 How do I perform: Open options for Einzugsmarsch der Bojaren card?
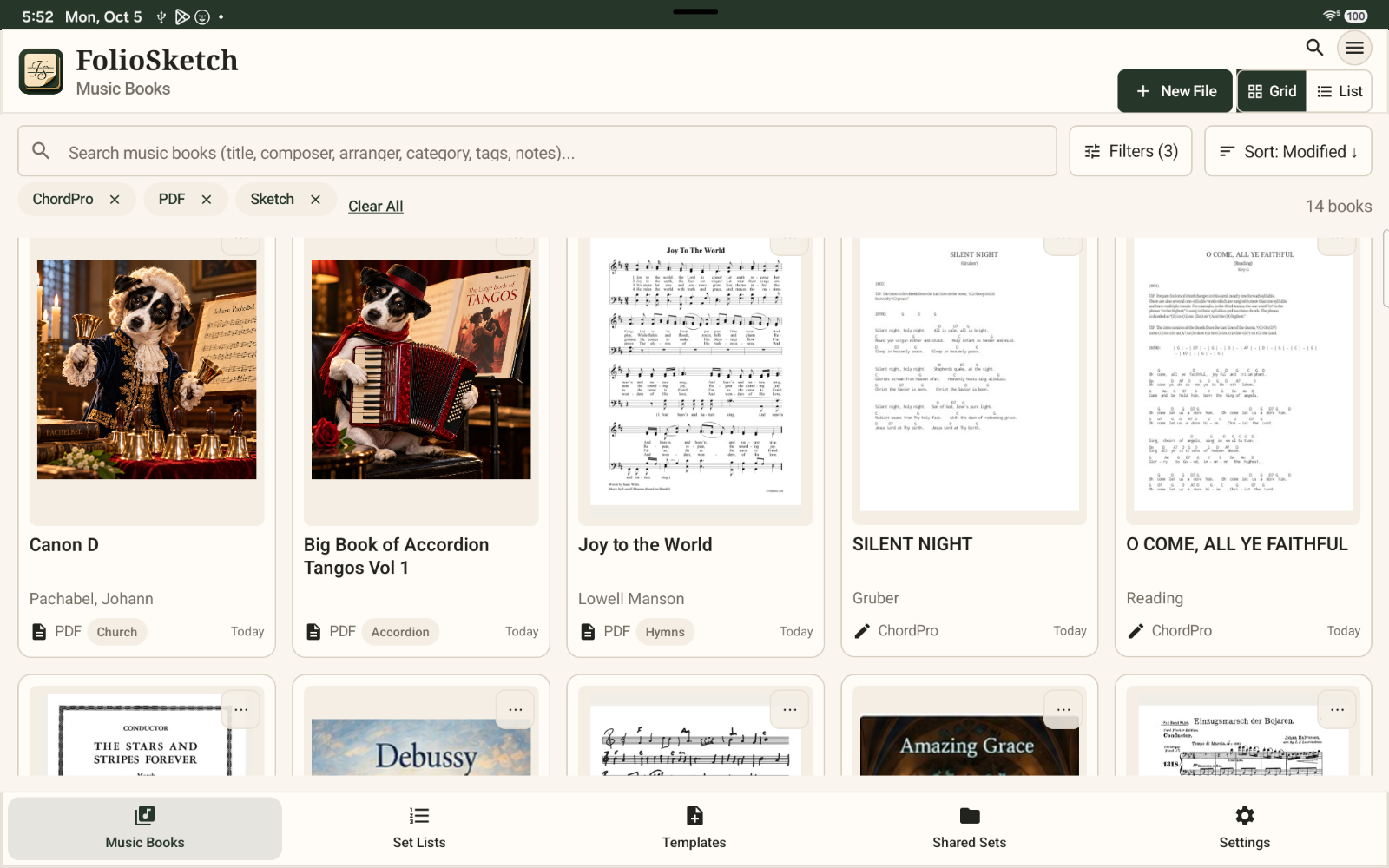tap(1337, 710)
